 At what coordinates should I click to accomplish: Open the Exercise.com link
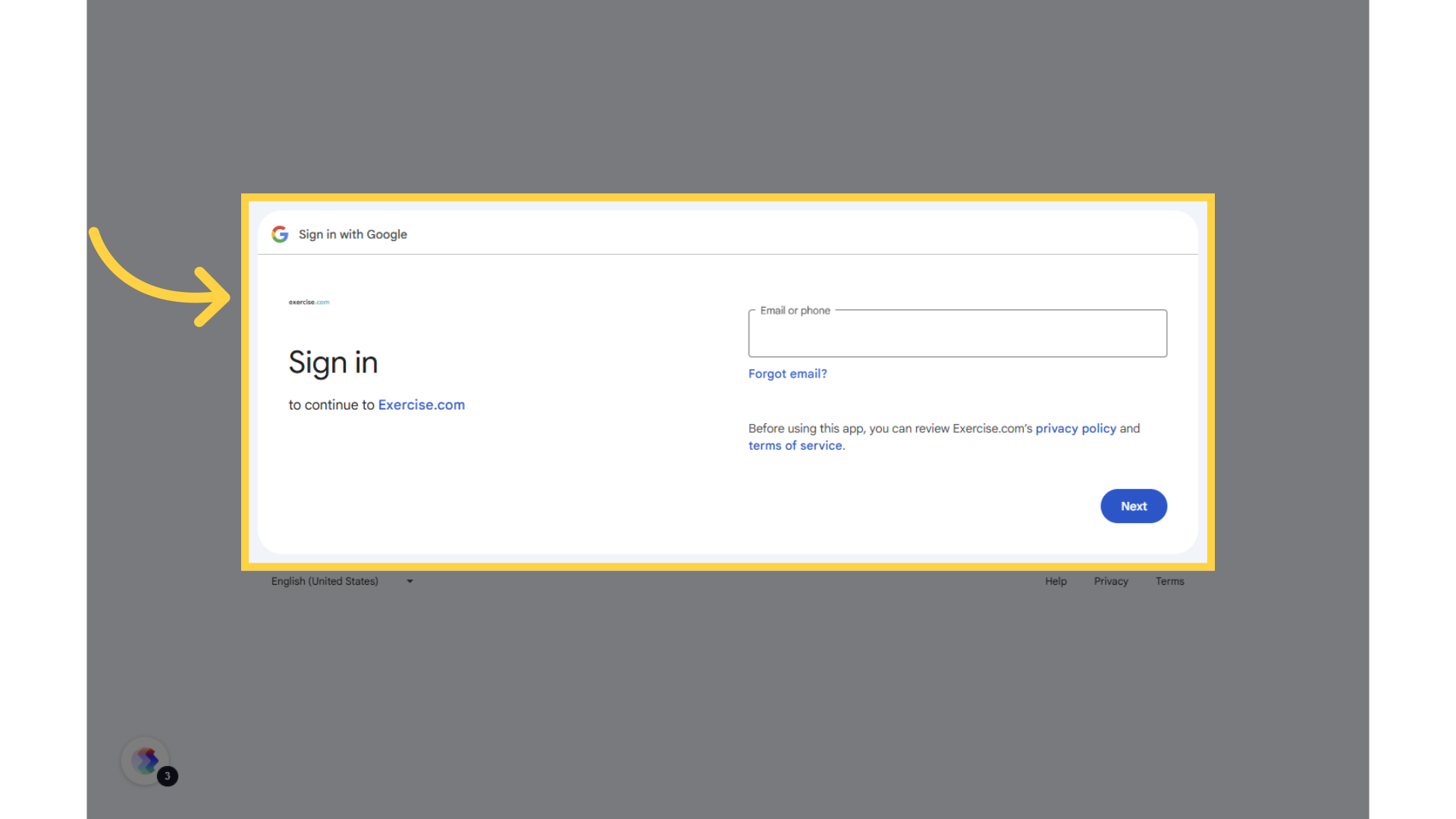click(422, 405)
